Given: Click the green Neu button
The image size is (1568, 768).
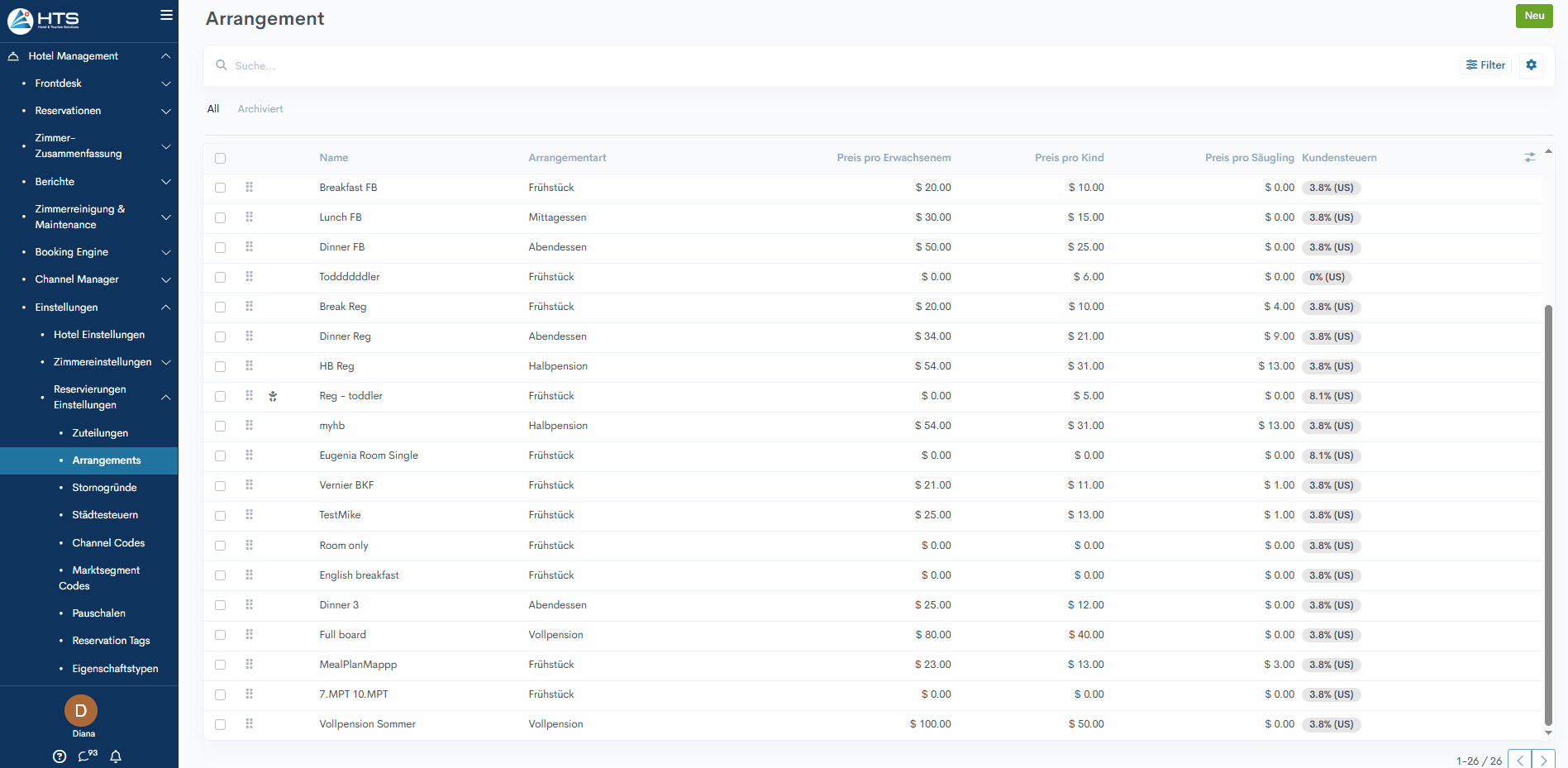Looking at the screenshot, I should (x=1533, y=16).
